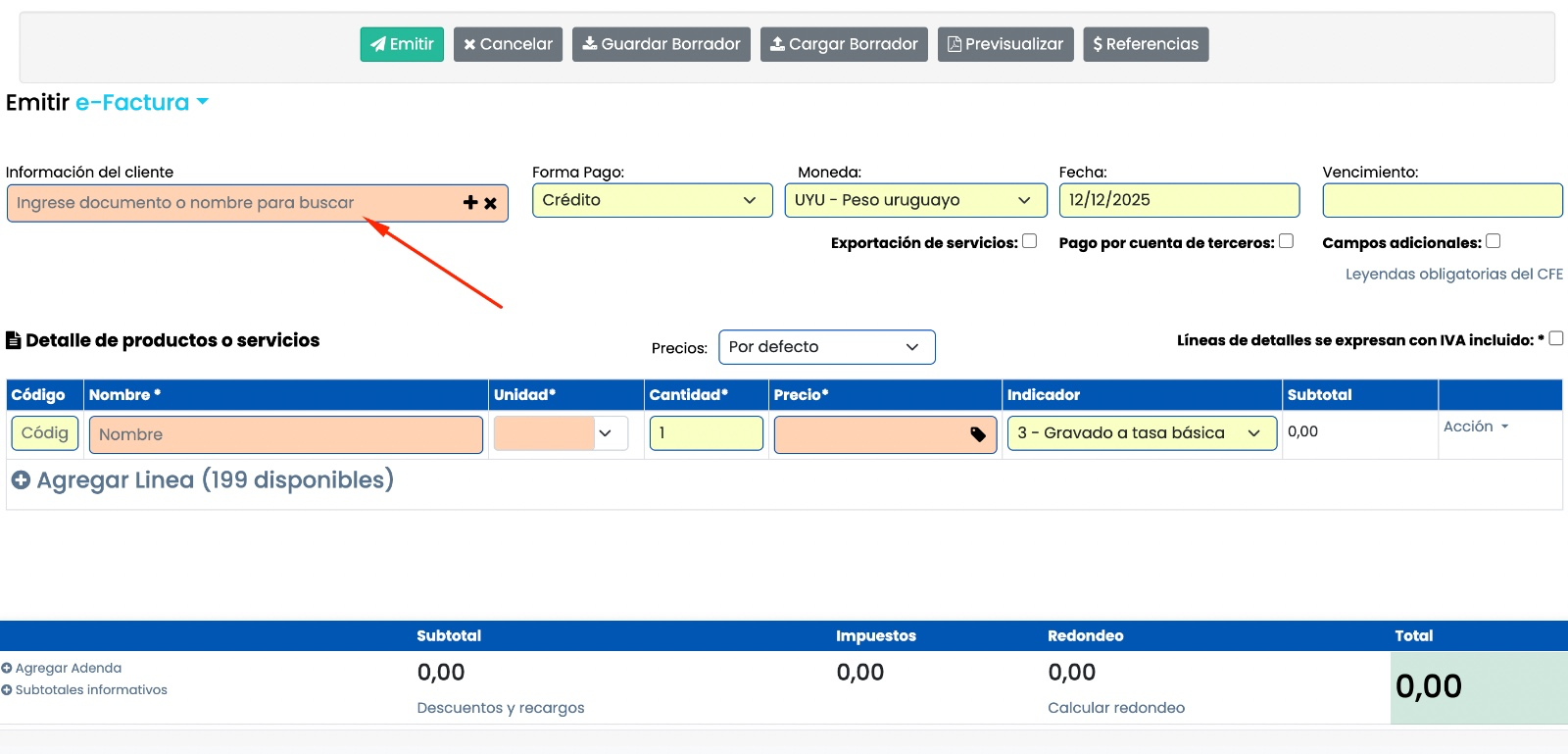Open the Forma Pago dropdown
The height and width of the screenshot is (754, 1568).
(x=652, y=200)
